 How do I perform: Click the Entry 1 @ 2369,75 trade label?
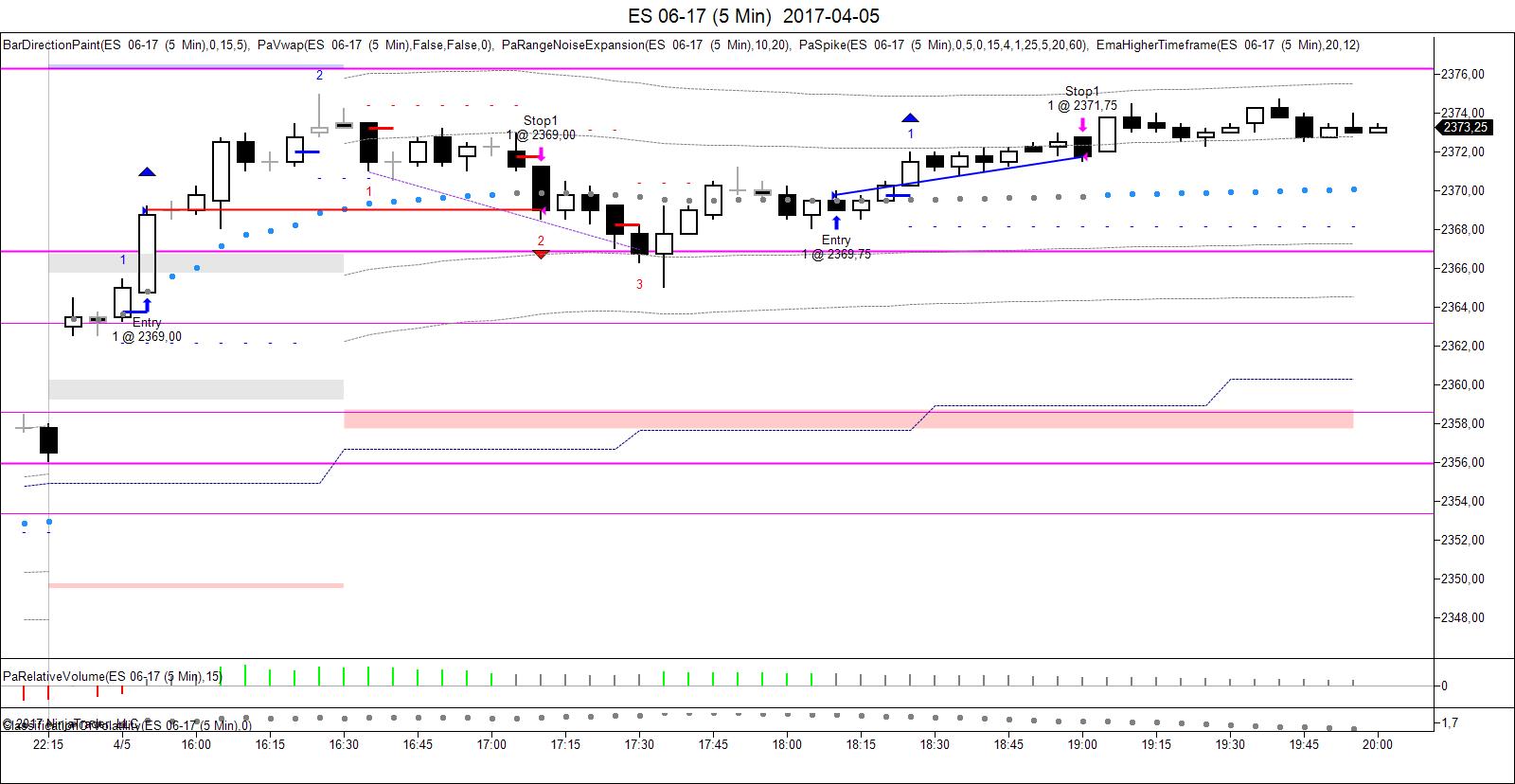pos(836,247)
